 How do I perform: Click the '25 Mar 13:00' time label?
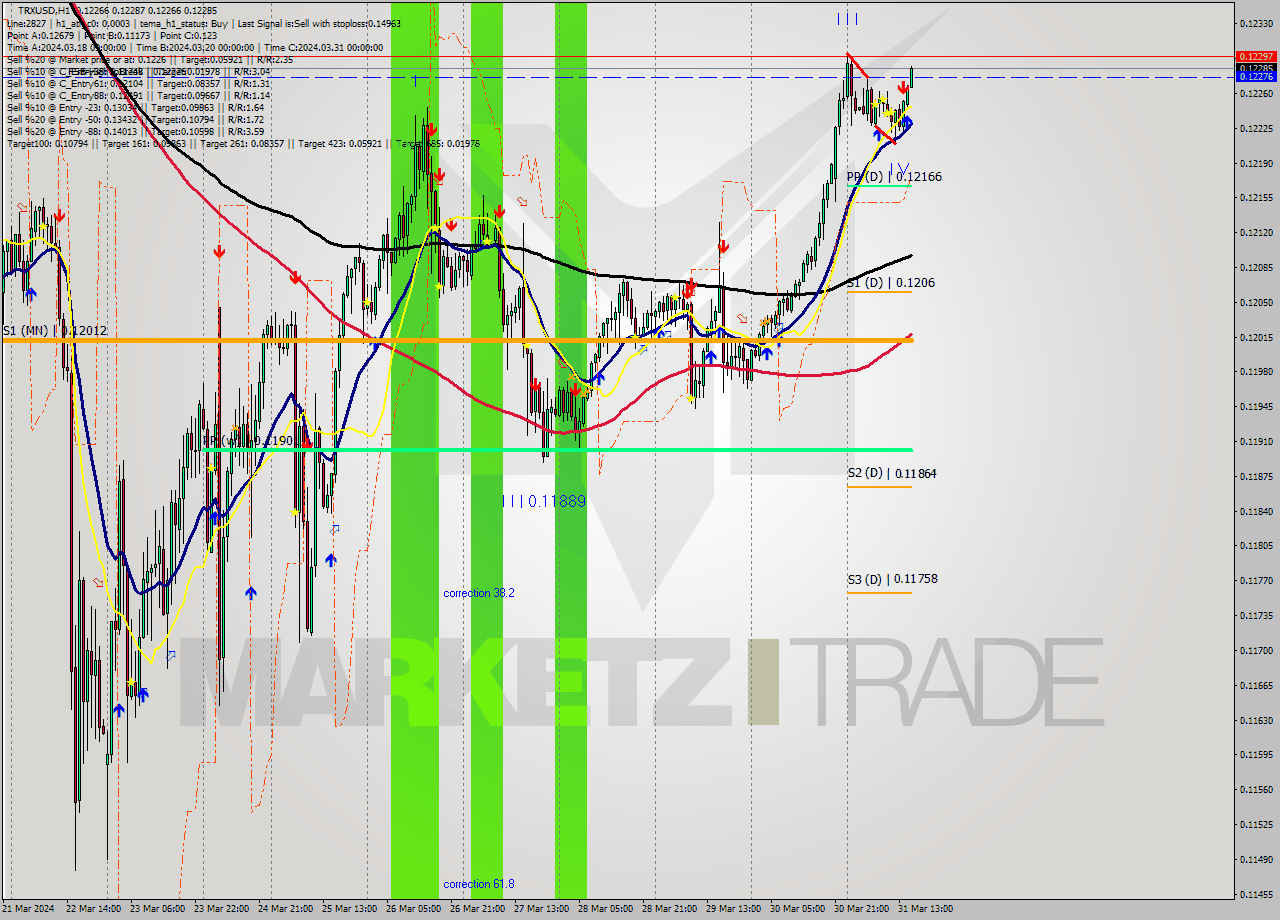click(349, 909)
